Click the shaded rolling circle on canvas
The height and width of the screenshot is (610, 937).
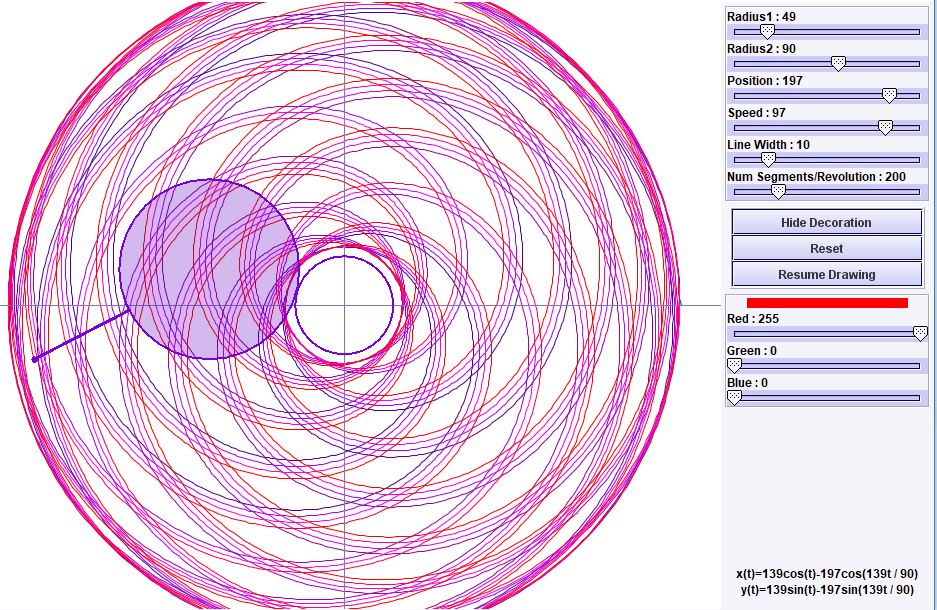pos(209,269)
